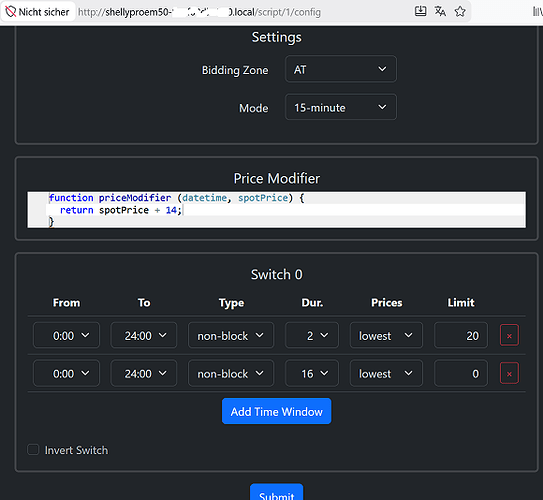Click the 'Nicht sicher' security warning icon
This screenshot has height=500, width=543.
pyautogui.click(x=11, y=12)
